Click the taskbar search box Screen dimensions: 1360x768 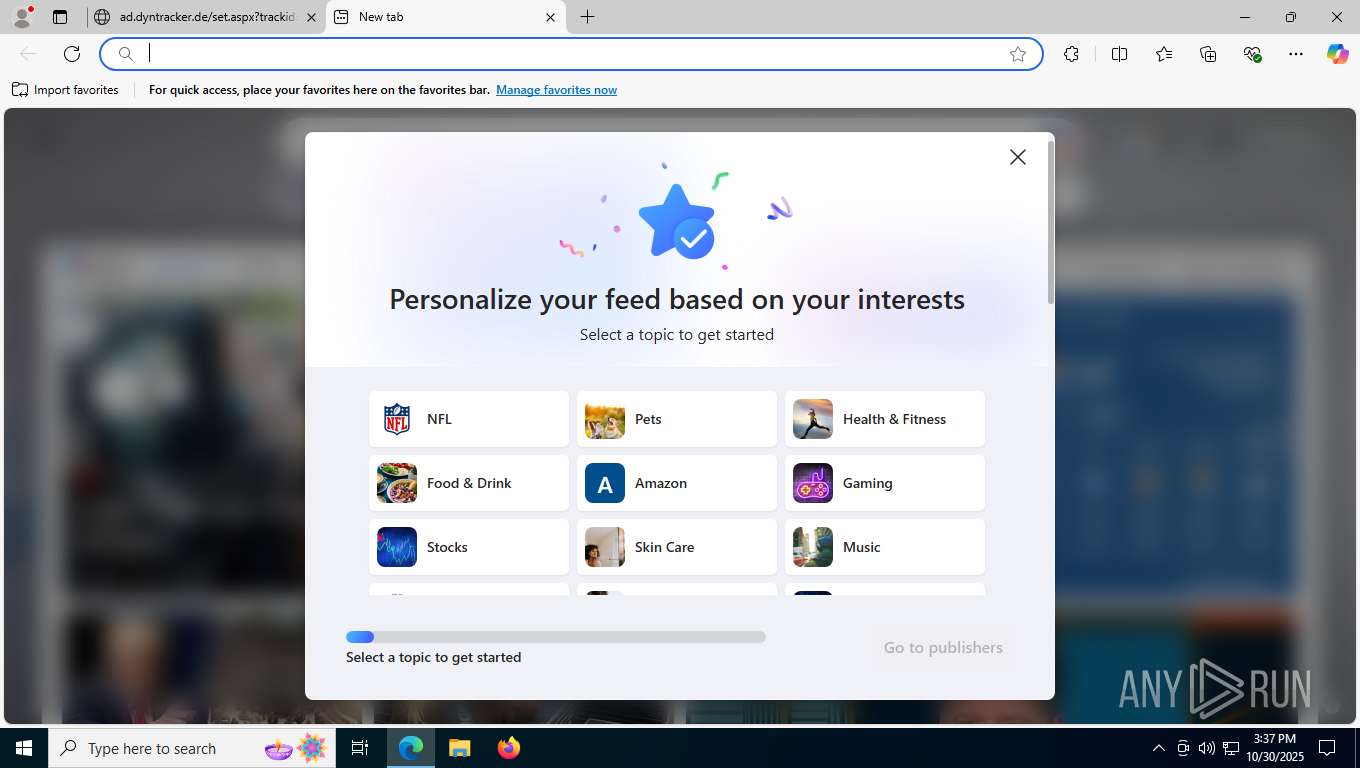click(x=192, y=748)
